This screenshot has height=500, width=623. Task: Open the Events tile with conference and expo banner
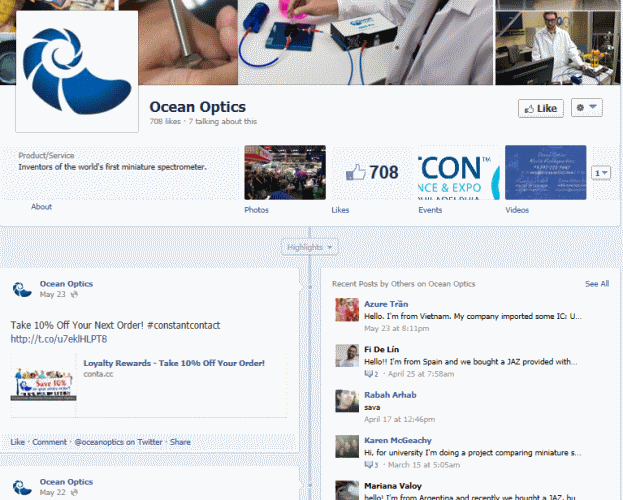(x=459, y=172)
